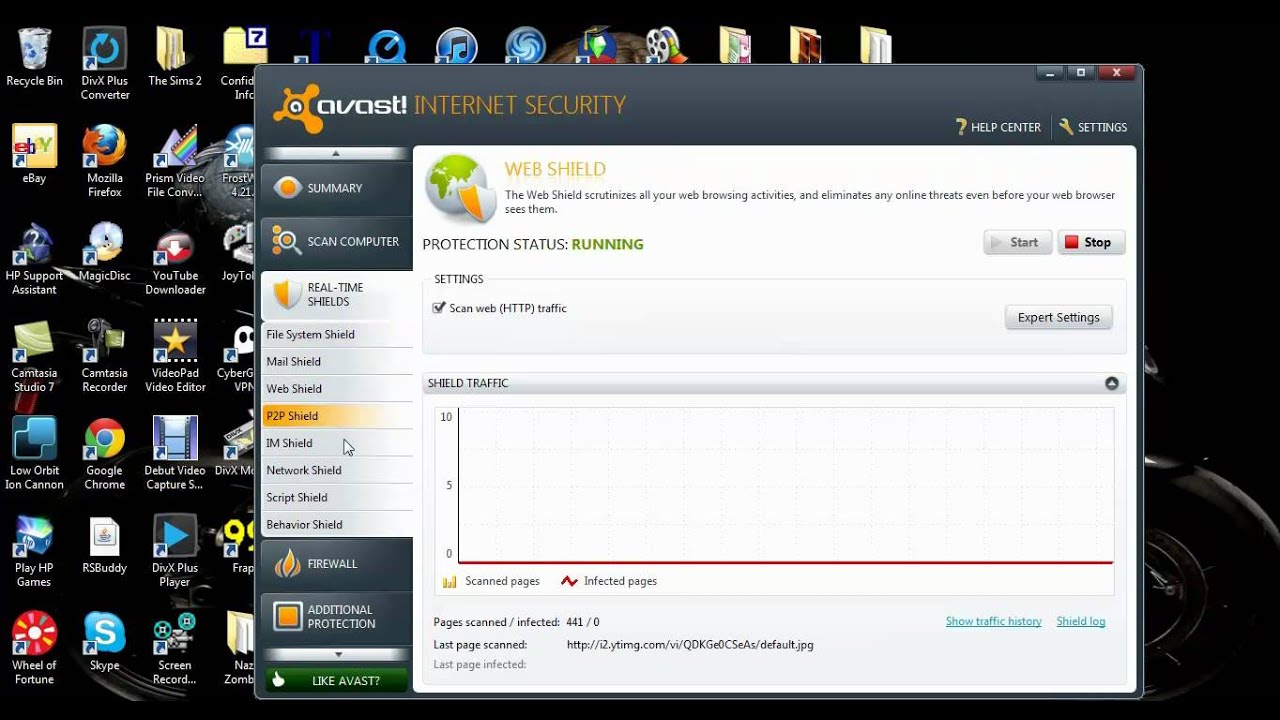Launch Mozilla Firefox desktop shortcut

tap(104, 162)
